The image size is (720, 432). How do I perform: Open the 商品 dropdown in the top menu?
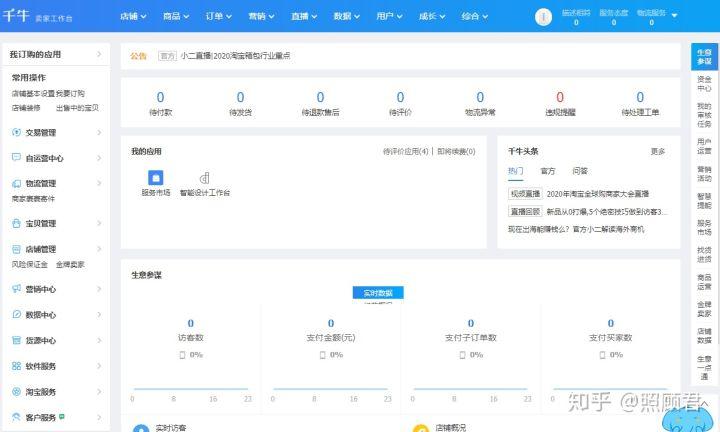pos(176,16)
